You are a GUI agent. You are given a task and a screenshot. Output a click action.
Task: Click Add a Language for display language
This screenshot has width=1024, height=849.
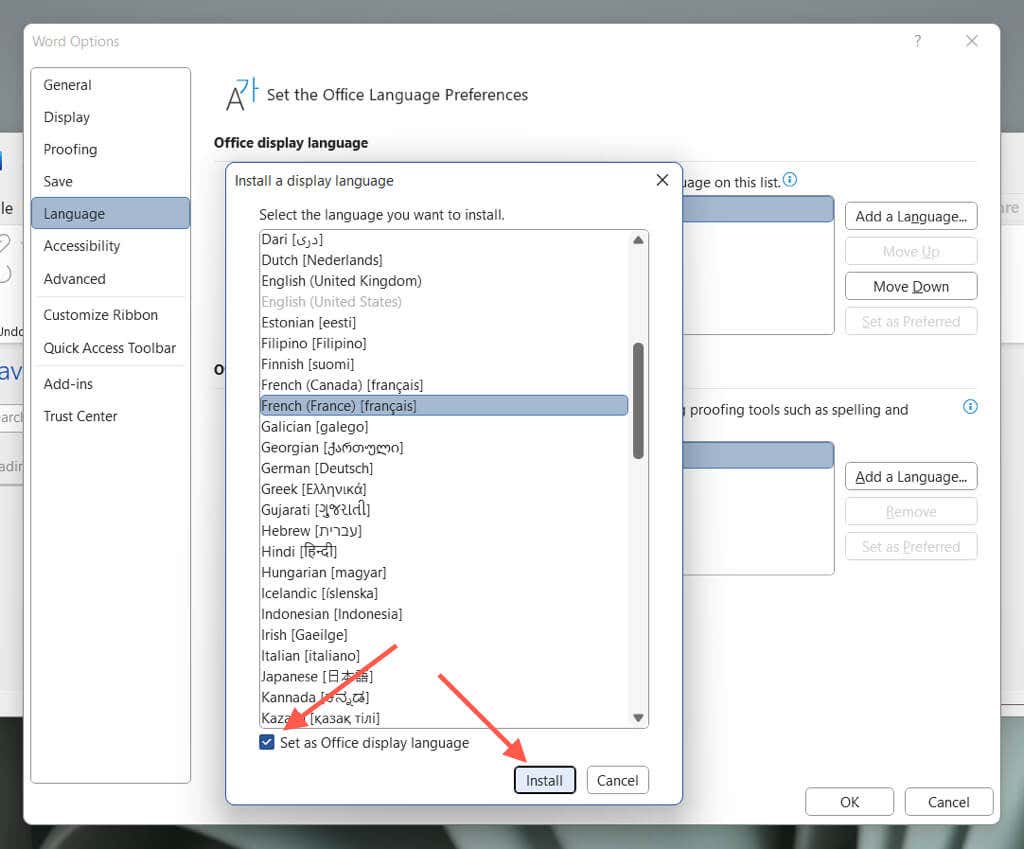tap(911, 216)
